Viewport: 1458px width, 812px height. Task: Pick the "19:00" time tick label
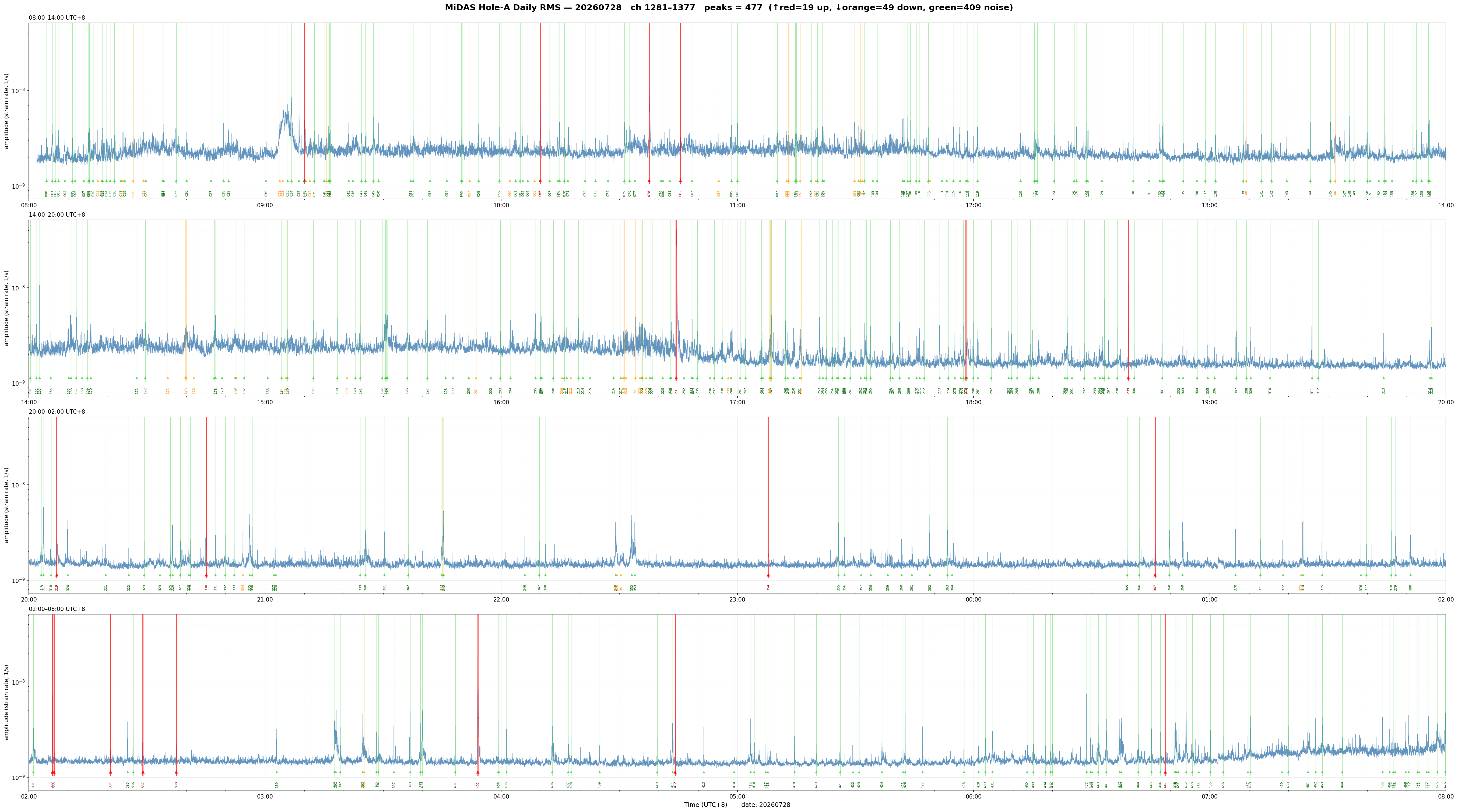click(1210, 402)
